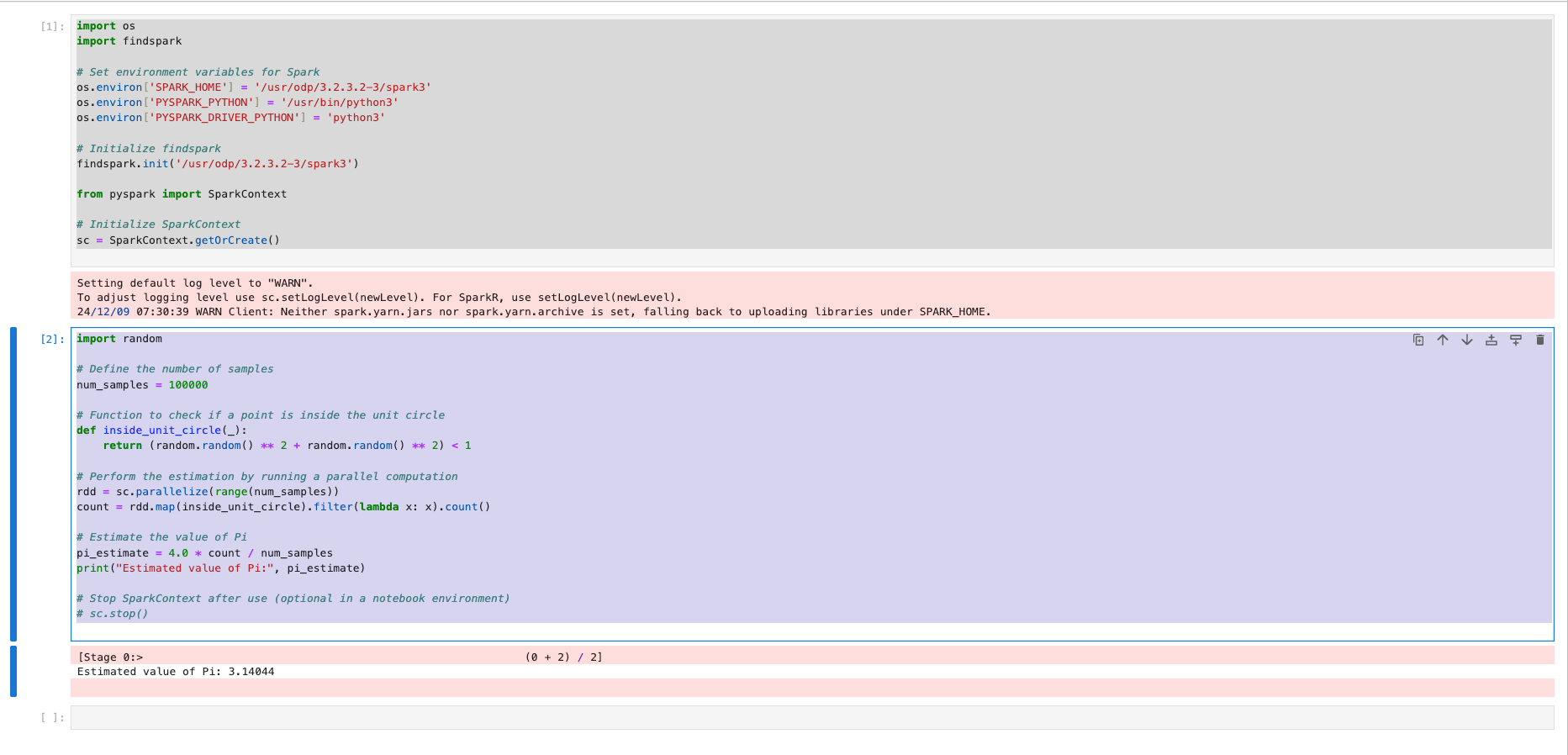Collapse cell 2 output using blue bar

[x=13, y=671]
